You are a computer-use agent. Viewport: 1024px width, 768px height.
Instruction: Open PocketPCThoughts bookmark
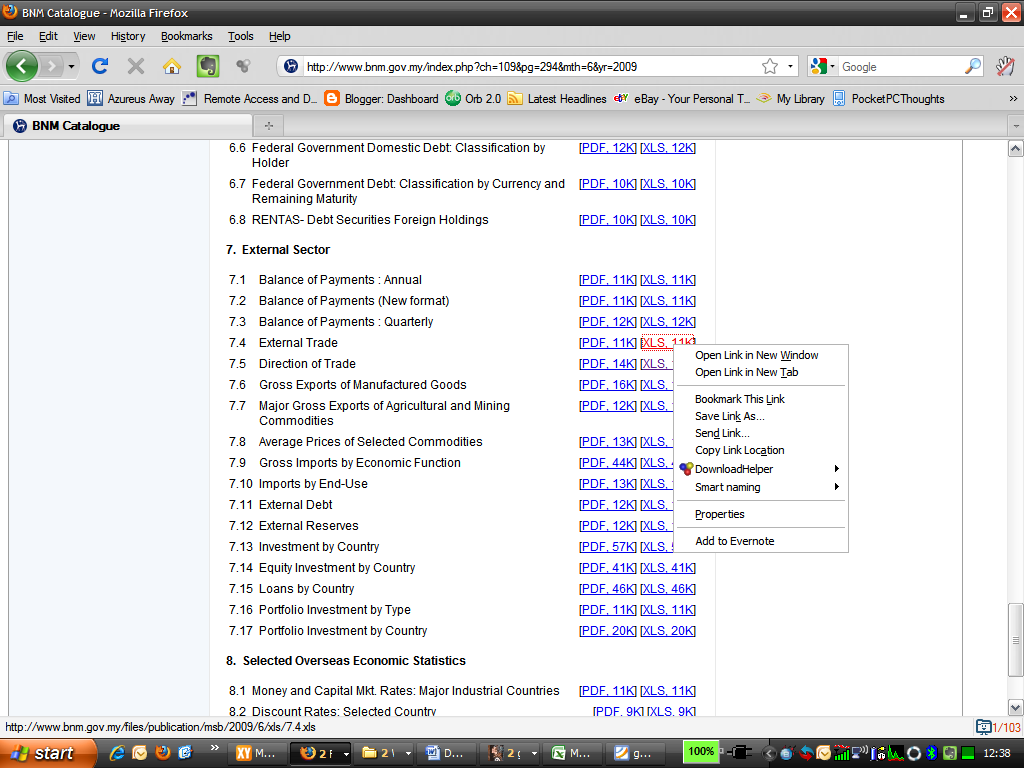tap(889, 99)
